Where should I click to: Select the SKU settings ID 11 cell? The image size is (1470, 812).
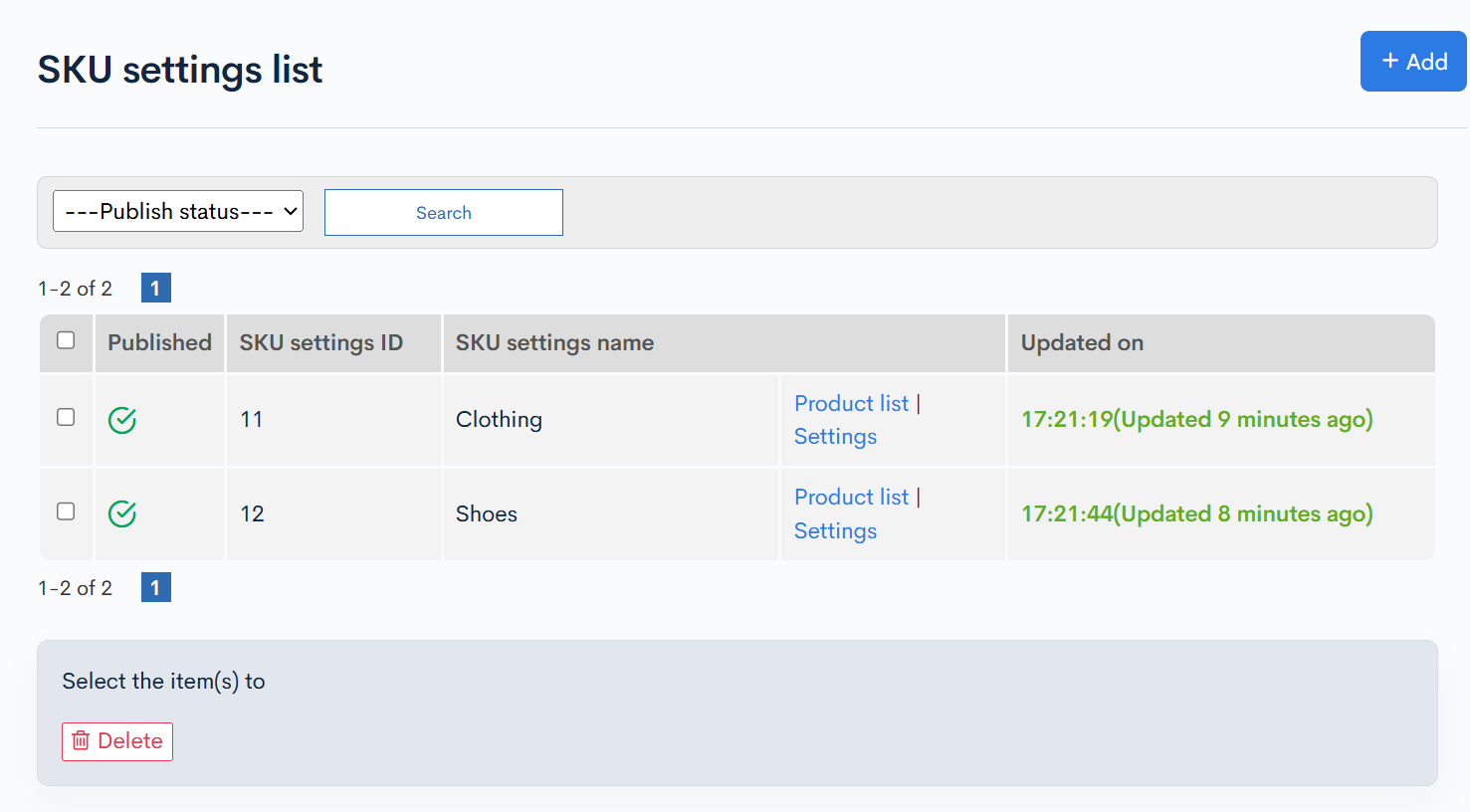[333, 420]
